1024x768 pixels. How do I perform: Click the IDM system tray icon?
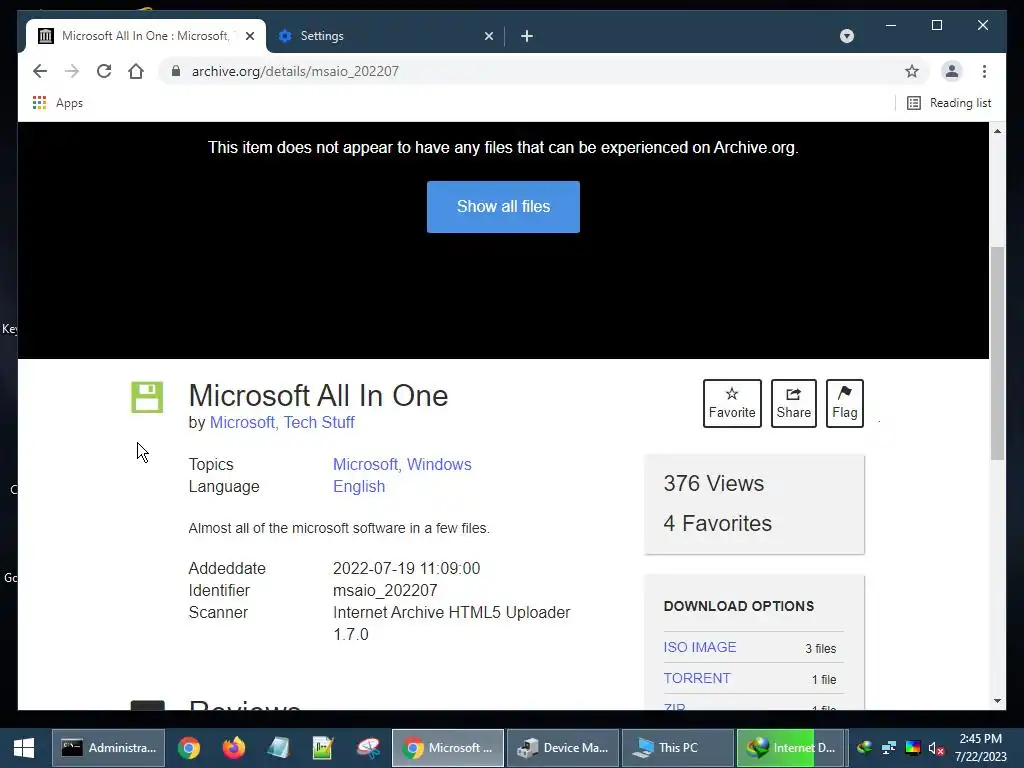(x=865, y=748)
